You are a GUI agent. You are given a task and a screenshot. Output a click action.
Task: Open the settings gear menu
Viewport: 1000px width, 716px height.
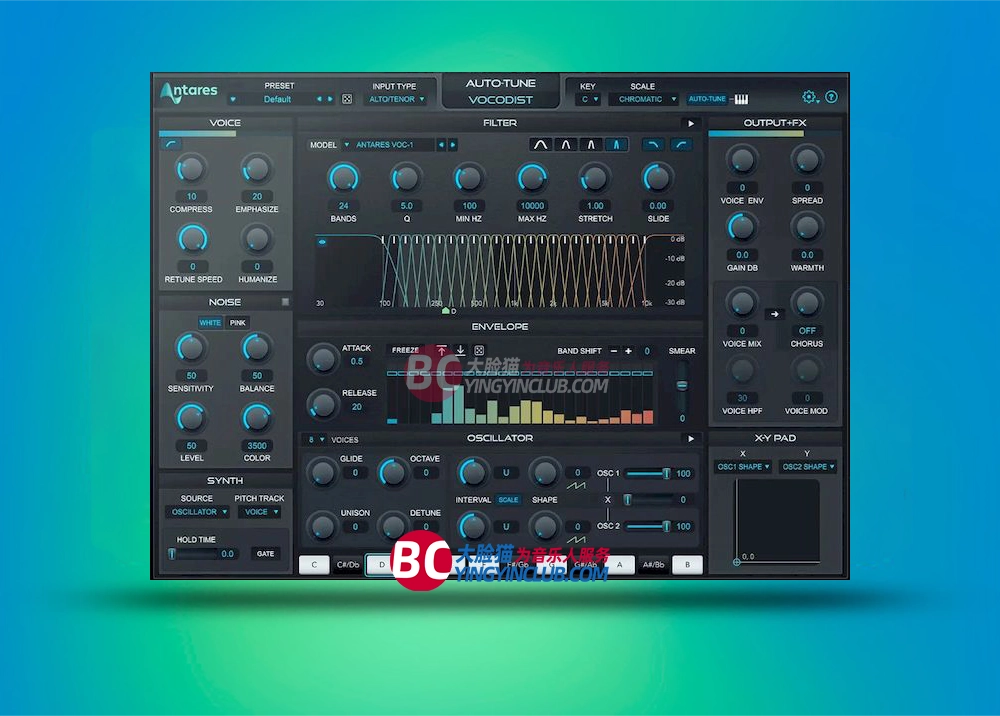tap(809, 97)
